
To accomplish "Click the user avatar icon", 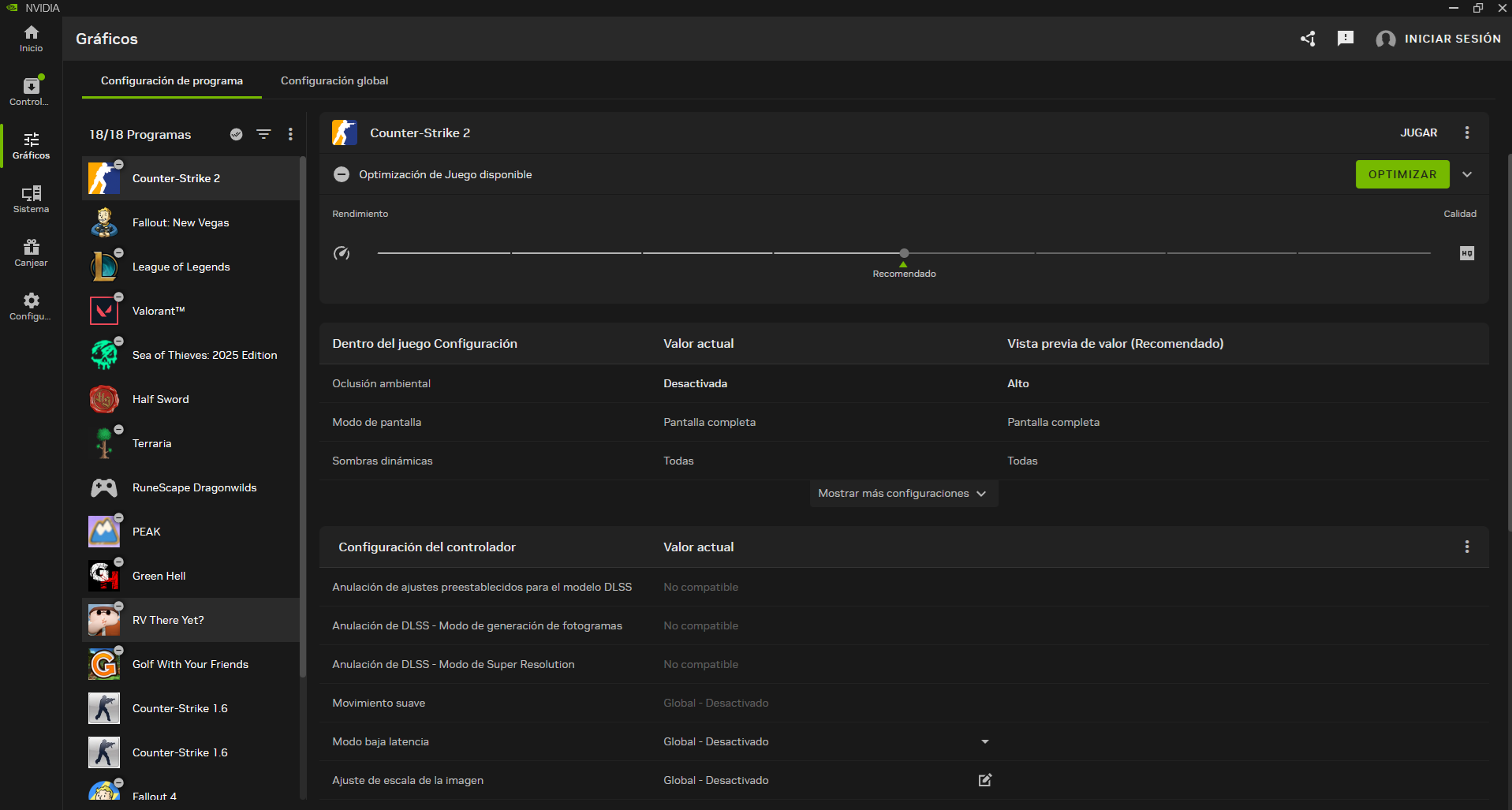I will point(1385,39).
